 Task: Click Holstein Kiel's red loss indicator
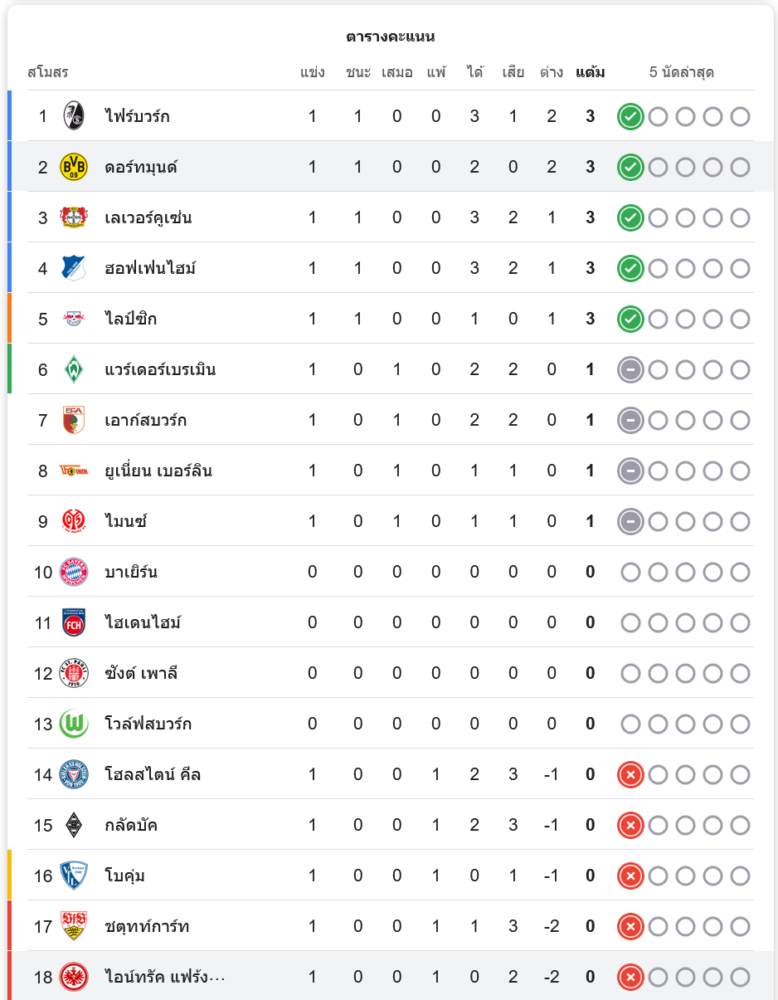[630, 775]
